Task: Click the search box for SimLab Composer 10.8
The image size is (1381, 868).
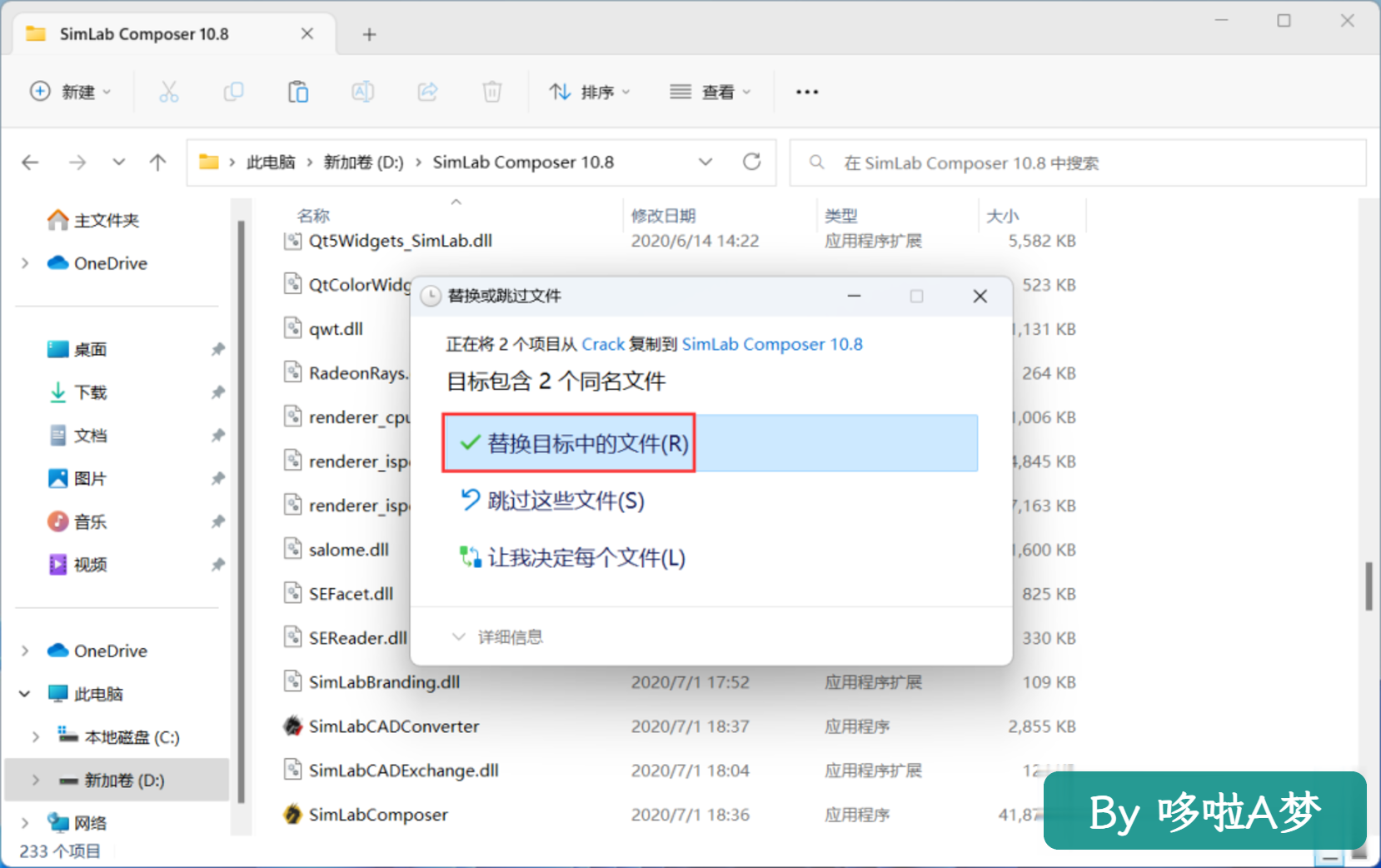Action: click(1079, 162)
